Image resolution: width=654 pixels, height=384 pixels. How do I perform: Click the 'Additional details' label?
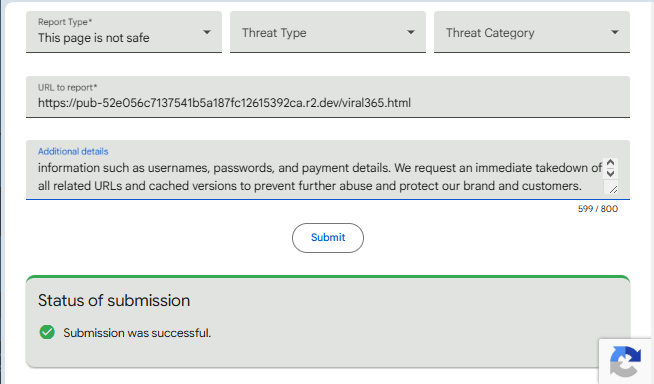73,151
